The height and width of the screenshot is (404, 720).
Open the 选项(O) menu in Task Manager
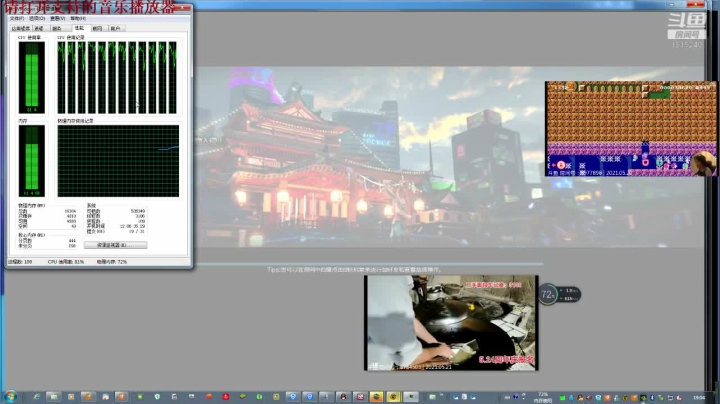[37, 18]
